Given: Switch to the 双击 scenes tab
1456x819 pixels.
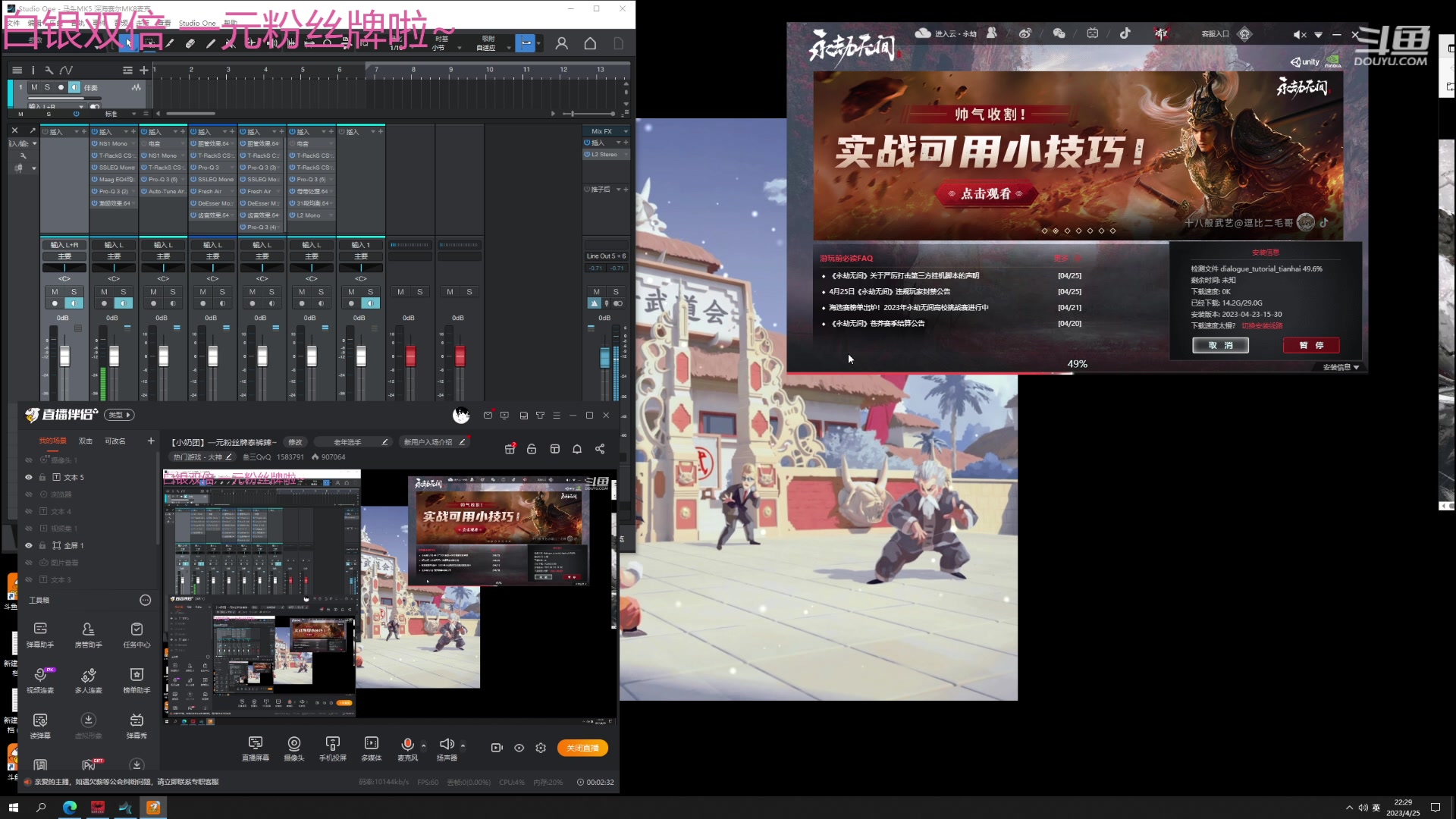Looking at the screenshot, I should [86, 441].
